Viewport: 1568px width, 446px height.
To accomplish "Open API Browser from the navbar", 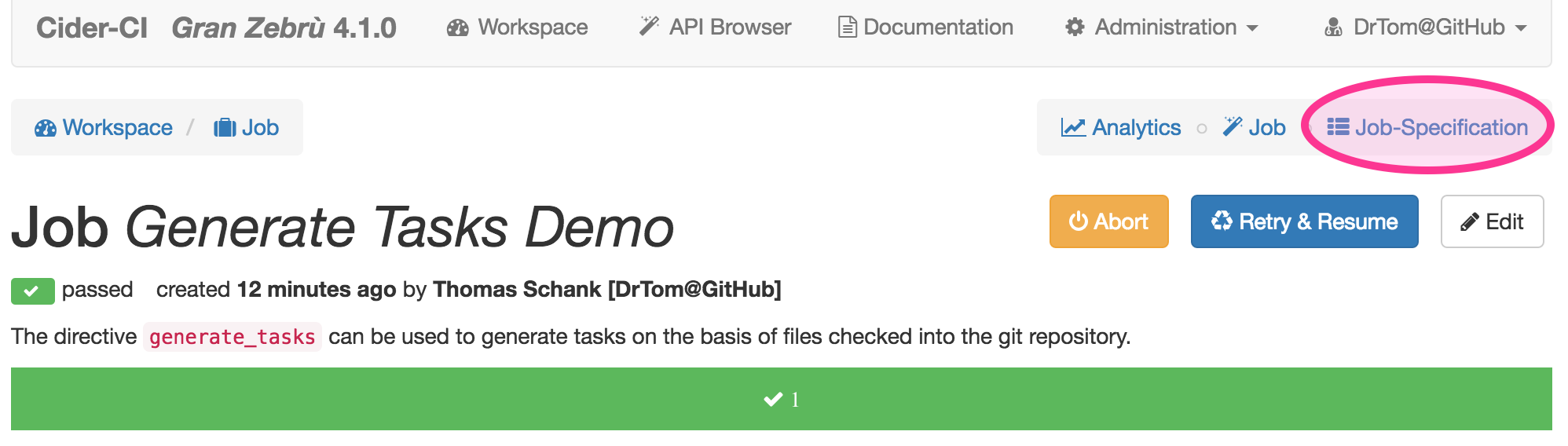I will tap(715, 27).
